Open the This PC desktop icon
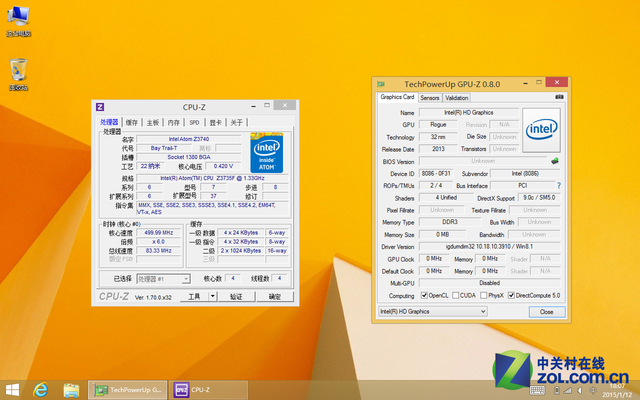This screenshot has width=640, height=400. (18, 22)
